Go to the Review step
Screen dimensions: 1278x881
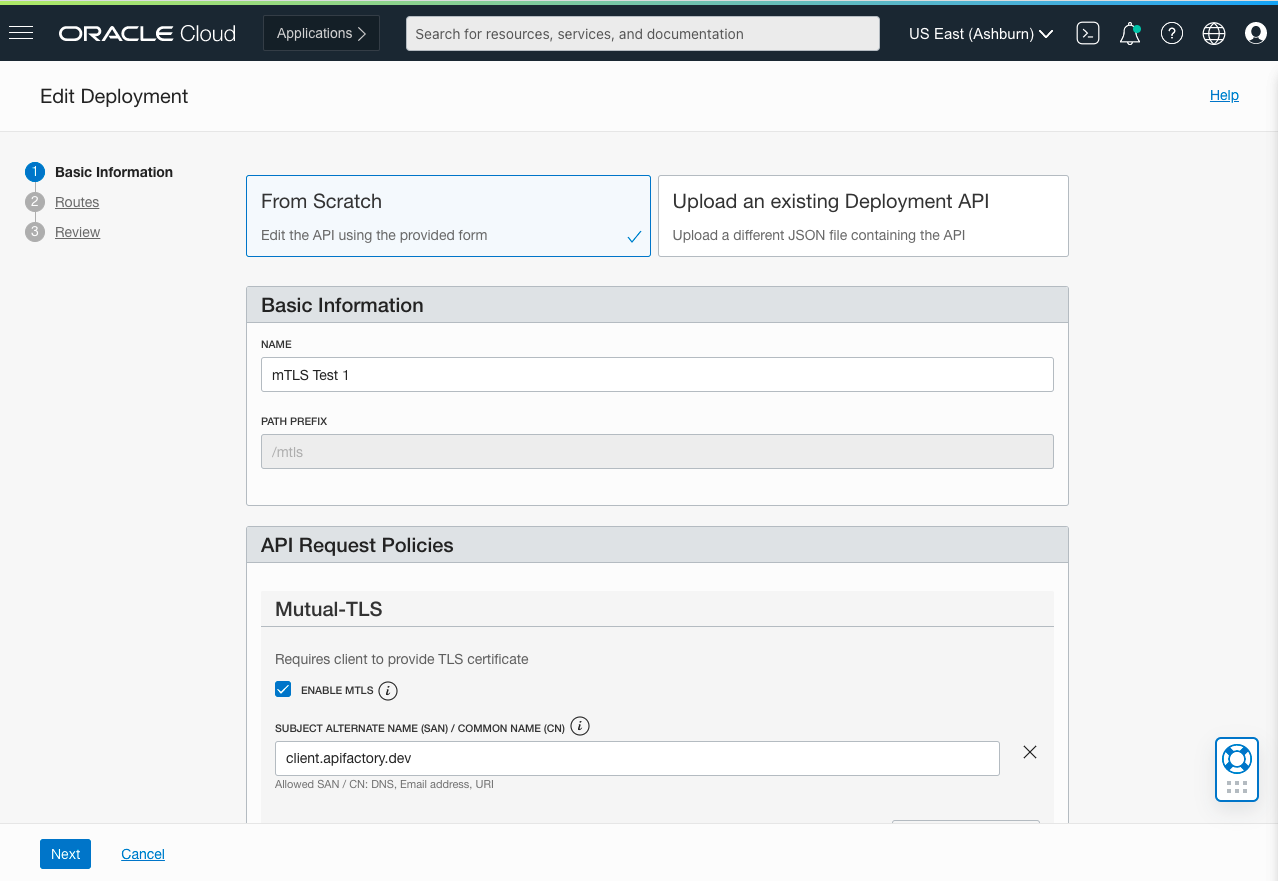(79, 231)
